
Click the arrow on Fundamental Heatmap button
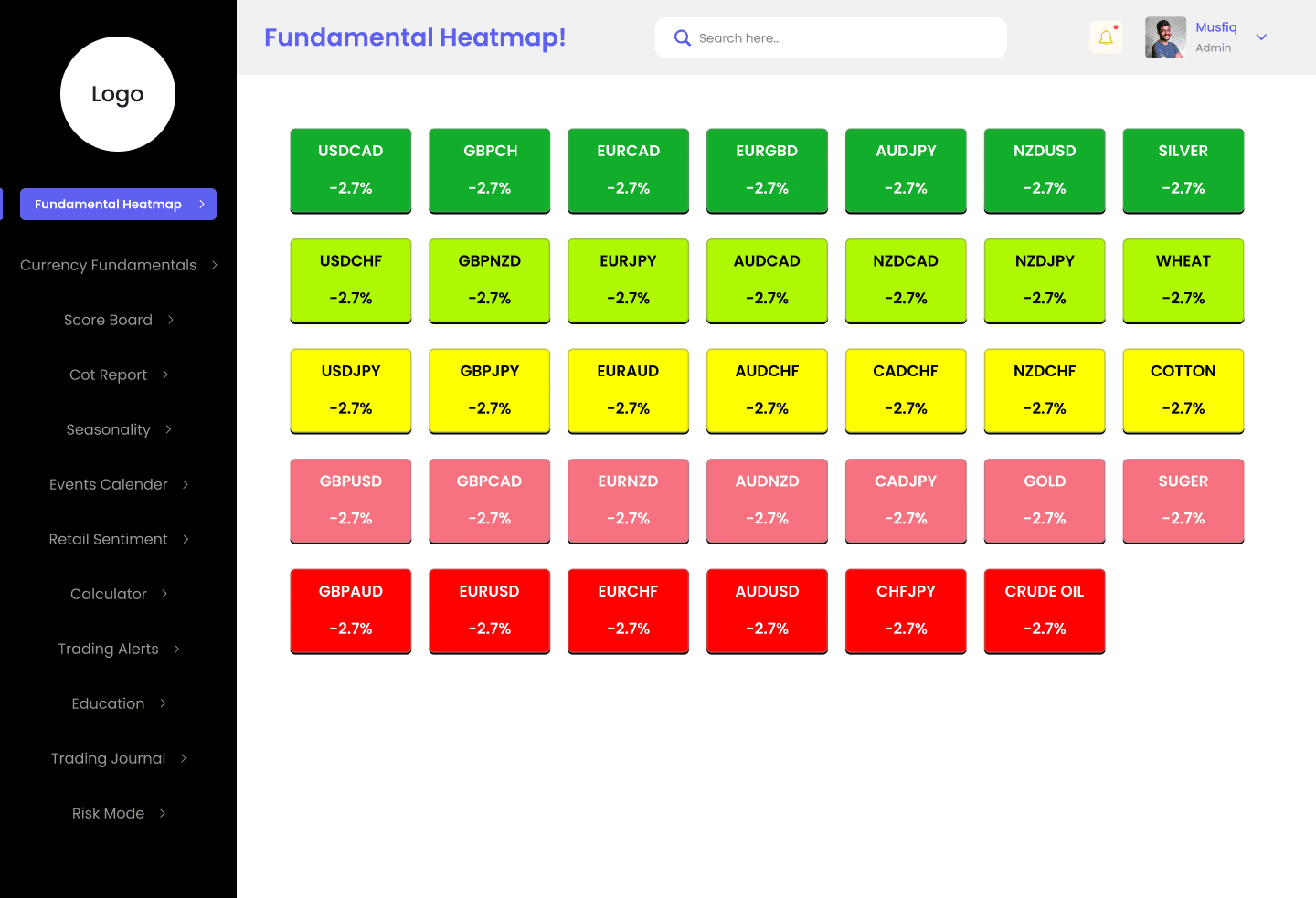pos(200,204)
